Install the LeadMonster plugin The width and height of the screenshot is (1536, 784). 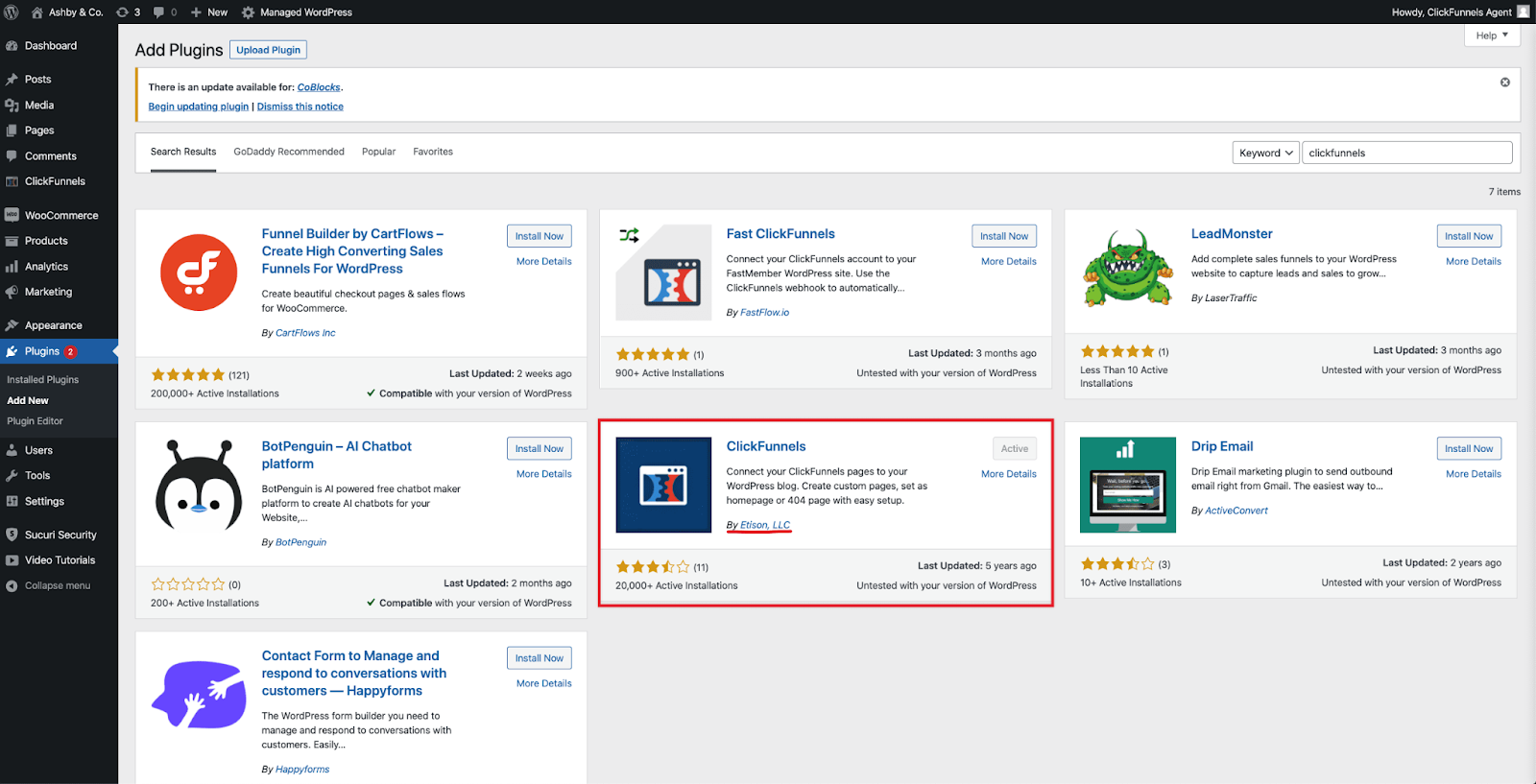1469,236
